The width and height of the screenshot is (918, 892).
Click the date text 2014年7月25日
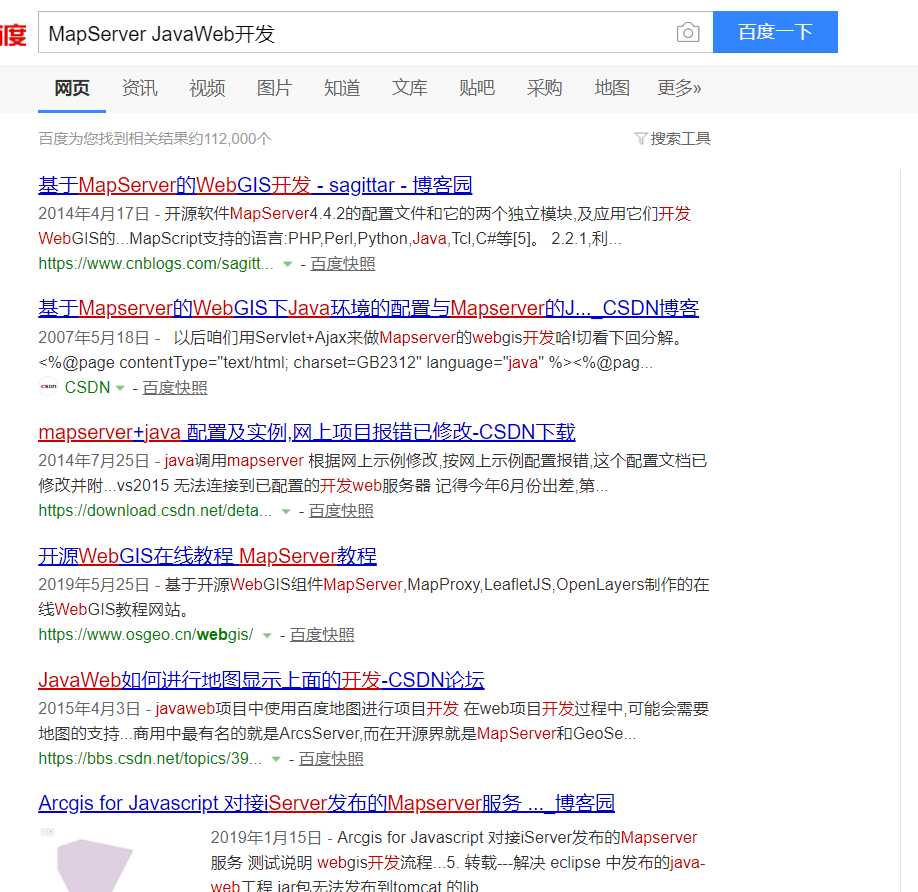94,461
